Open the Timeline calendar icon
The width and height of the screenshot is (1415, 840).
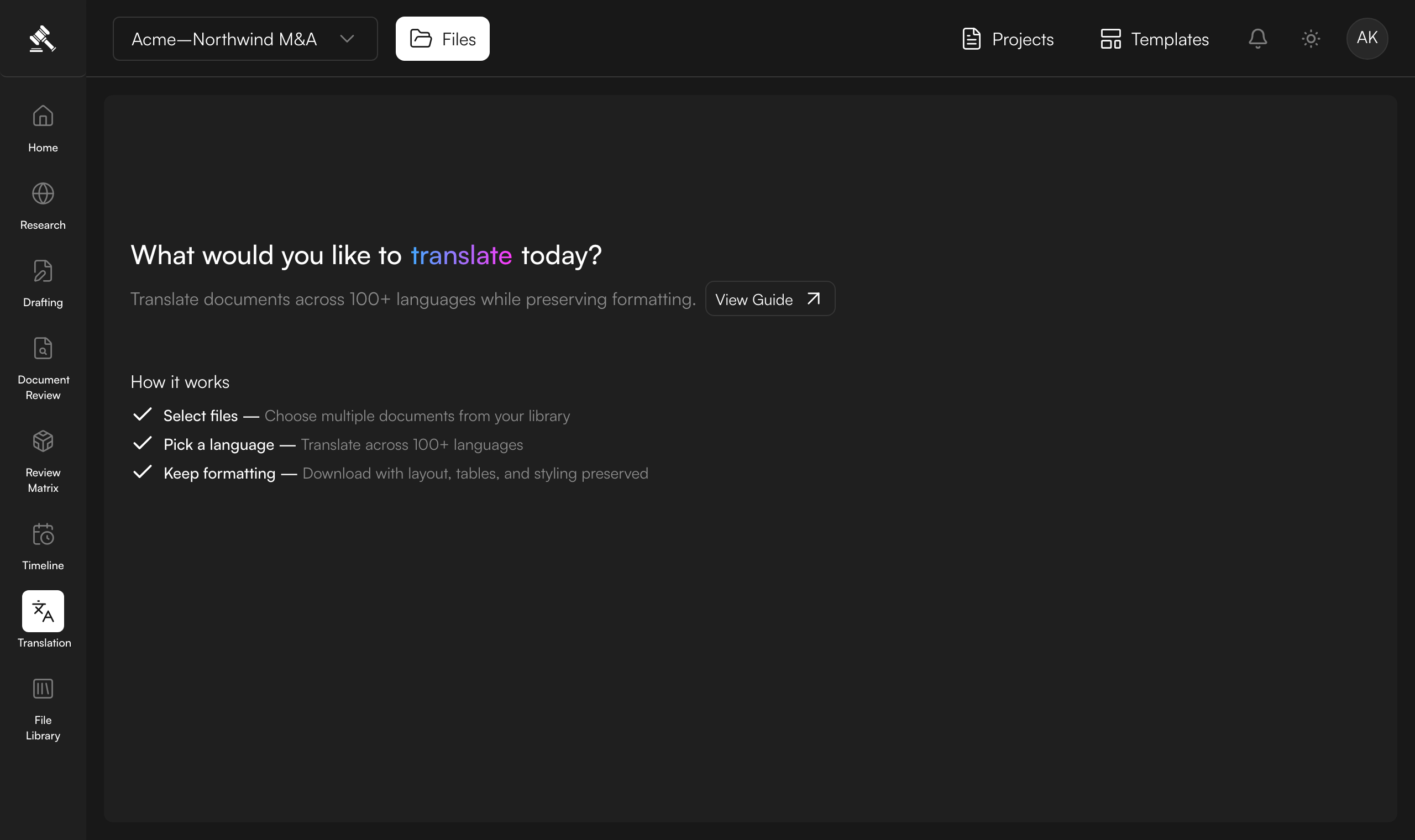(x=43, y=534)
